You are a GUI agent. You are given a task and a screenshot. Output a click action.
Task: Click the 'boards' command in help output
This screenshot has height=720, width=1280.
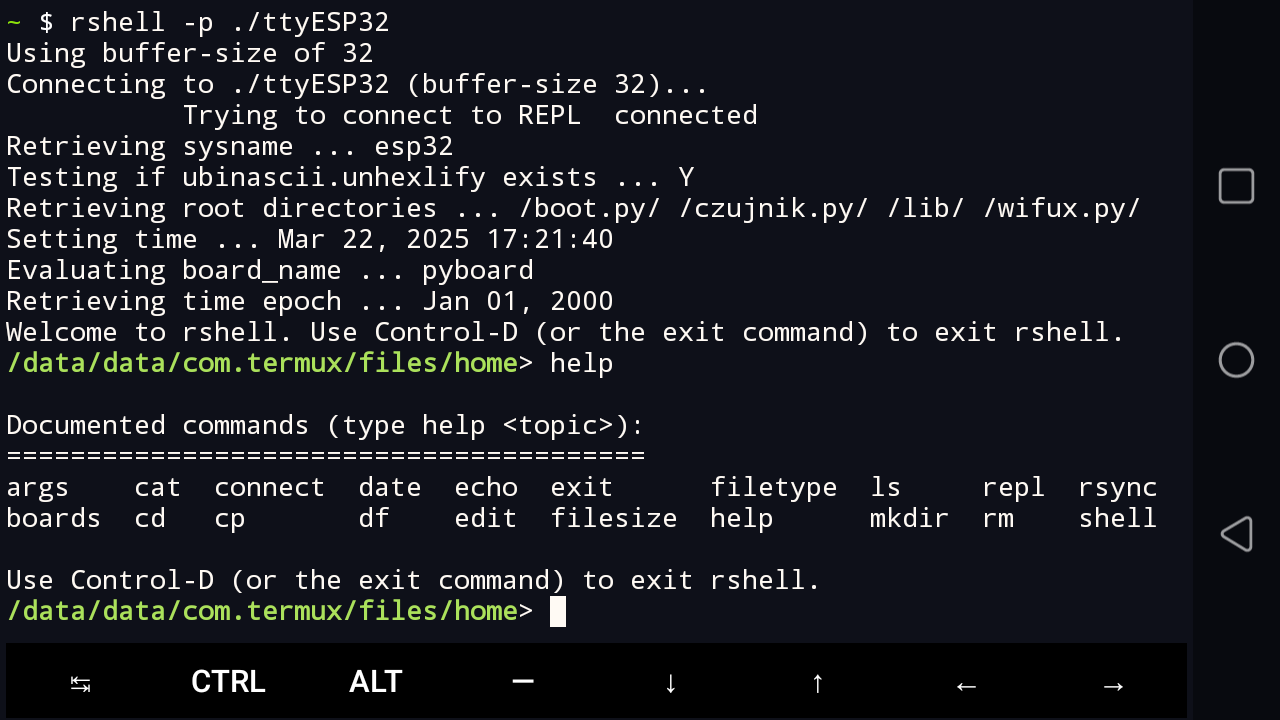(53, 518)
